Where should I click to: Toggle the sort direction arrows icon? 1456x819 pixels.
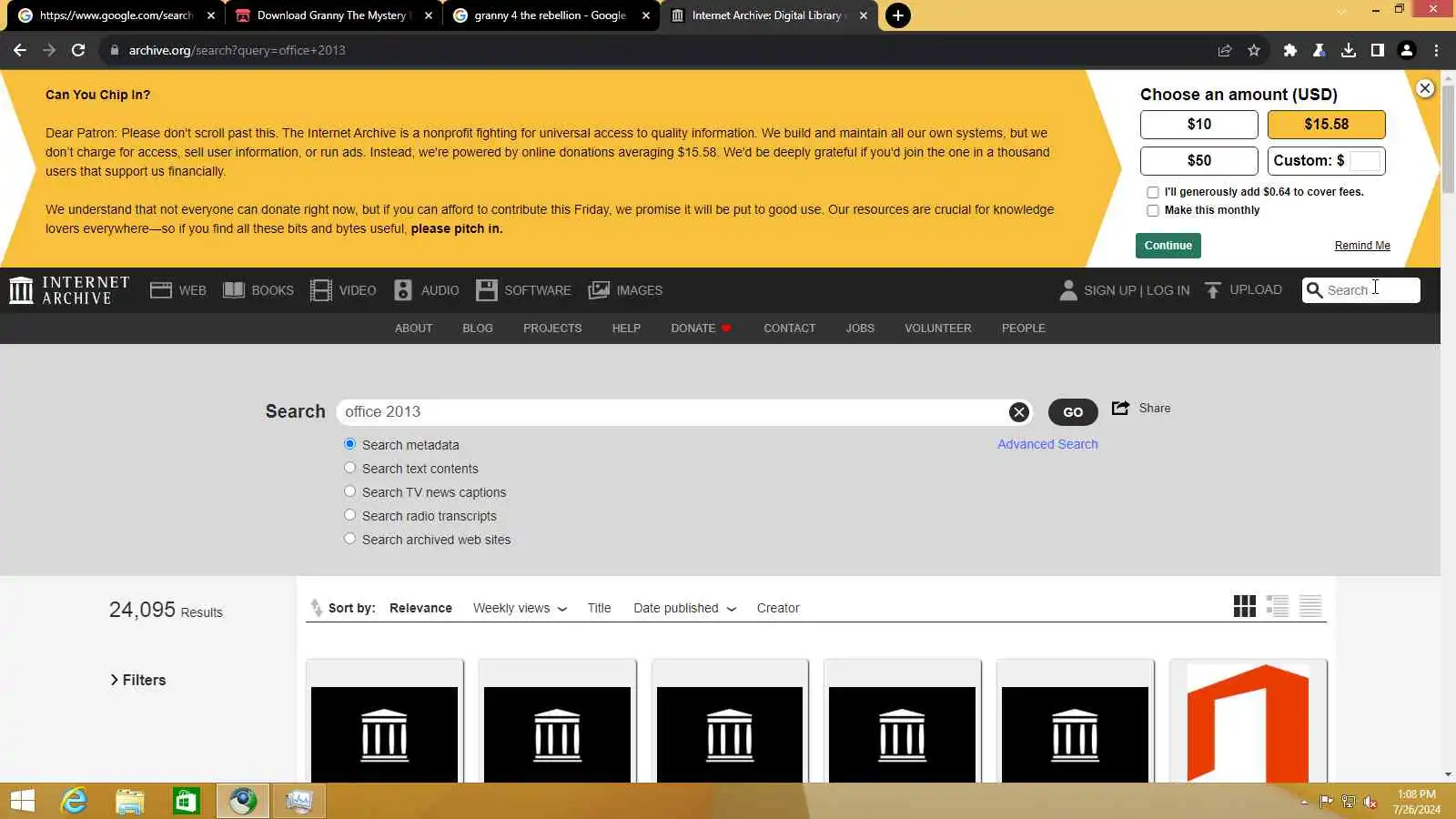pyautogui.click(x=316, y=608)
